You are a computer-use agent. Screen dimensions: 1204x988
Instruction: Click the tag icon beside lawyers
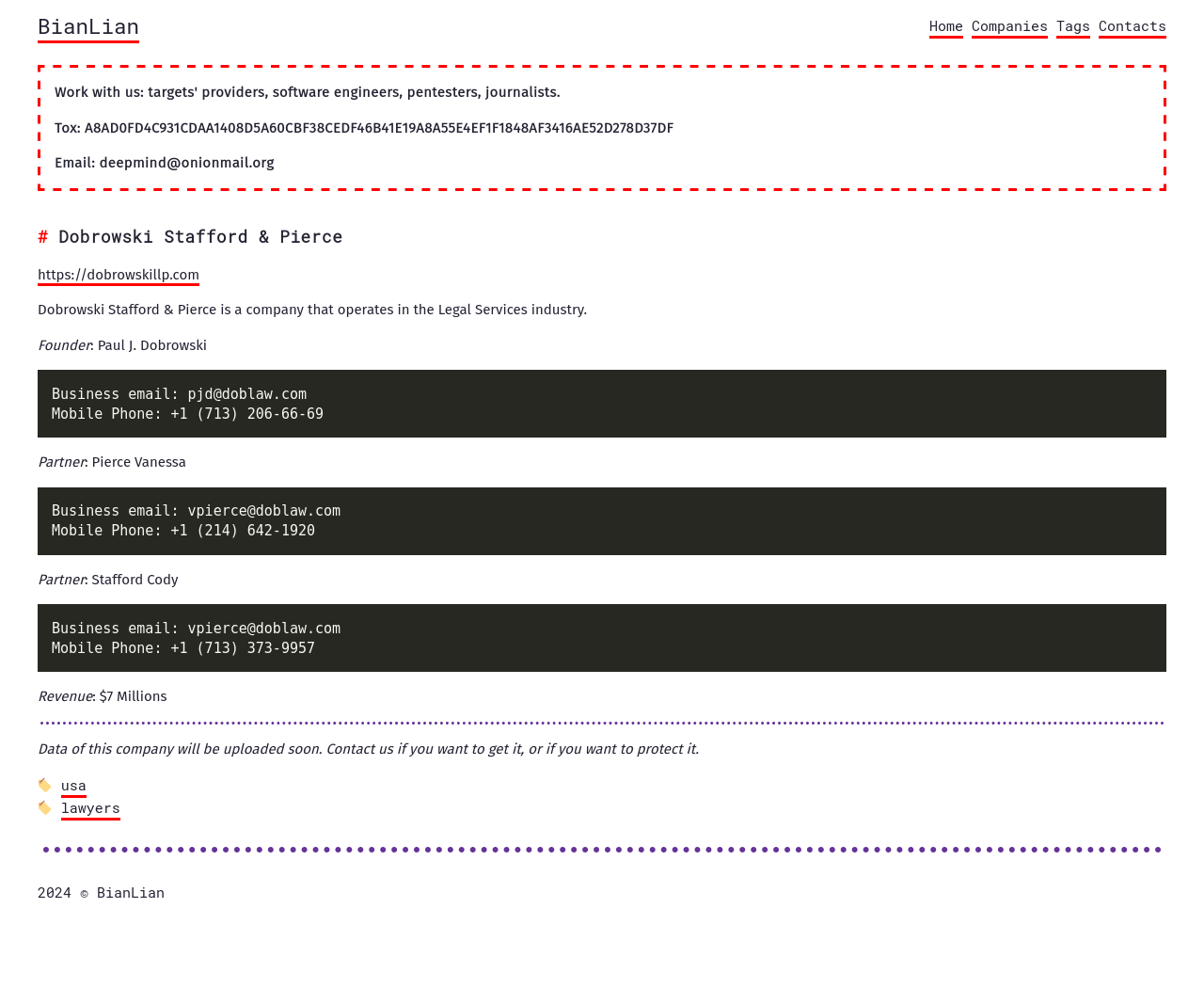[x=45, y=807]
